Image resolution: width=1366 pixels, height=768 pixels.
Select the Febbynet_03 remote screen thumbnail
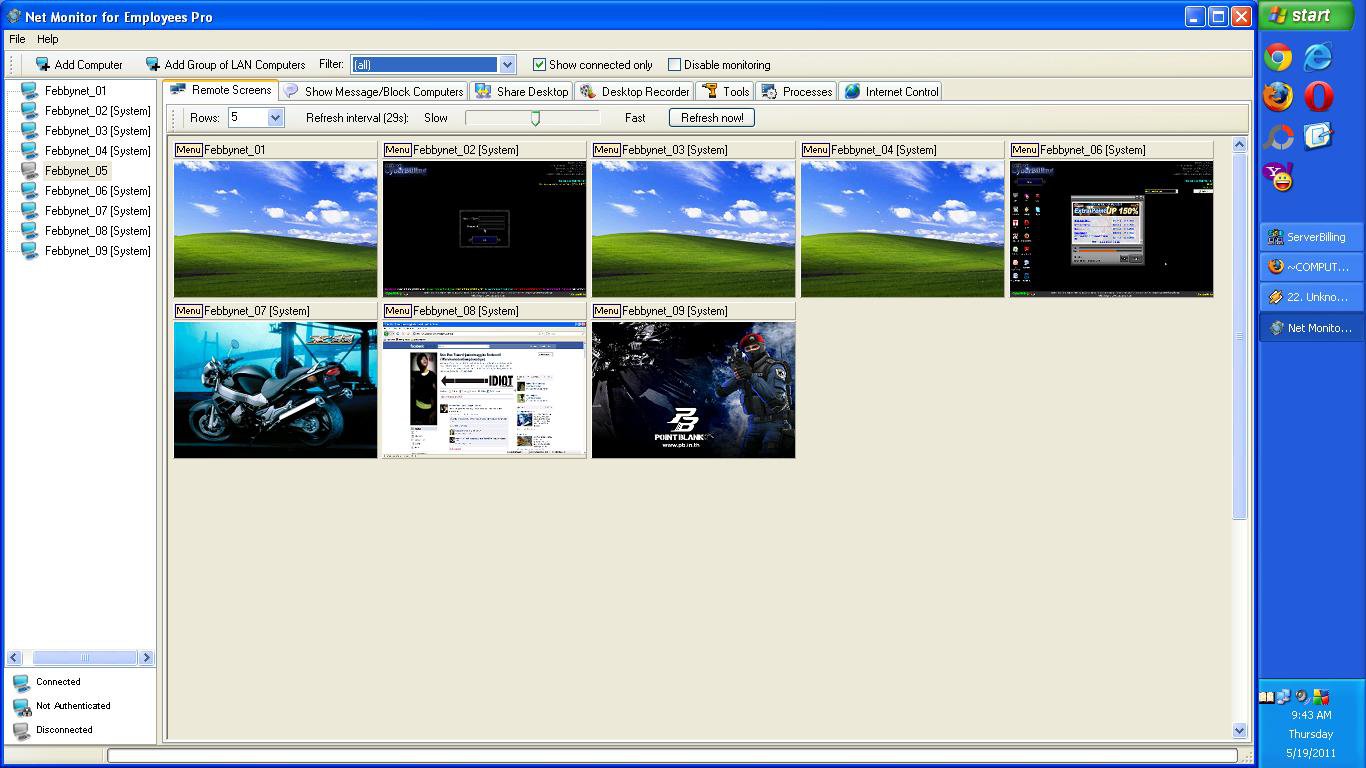point(693,229)
